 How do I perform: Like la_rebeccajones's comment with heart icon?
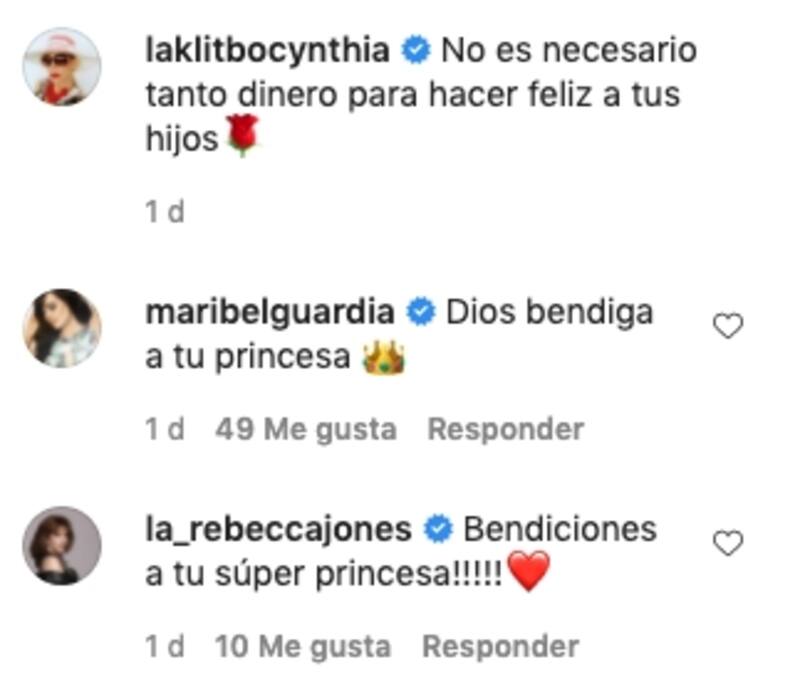(728, 543)
